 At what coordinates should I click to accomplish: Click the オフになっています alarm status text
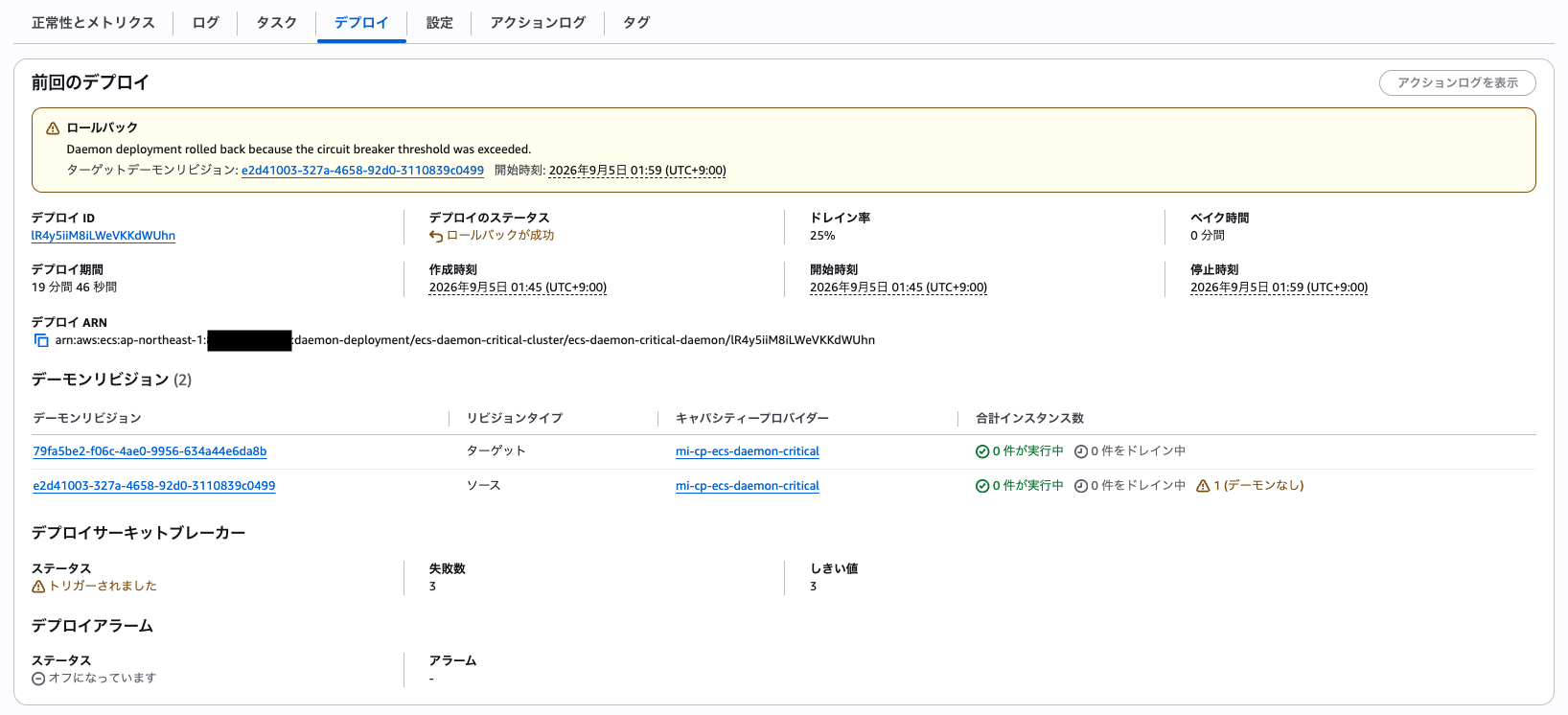pos(103,679)
